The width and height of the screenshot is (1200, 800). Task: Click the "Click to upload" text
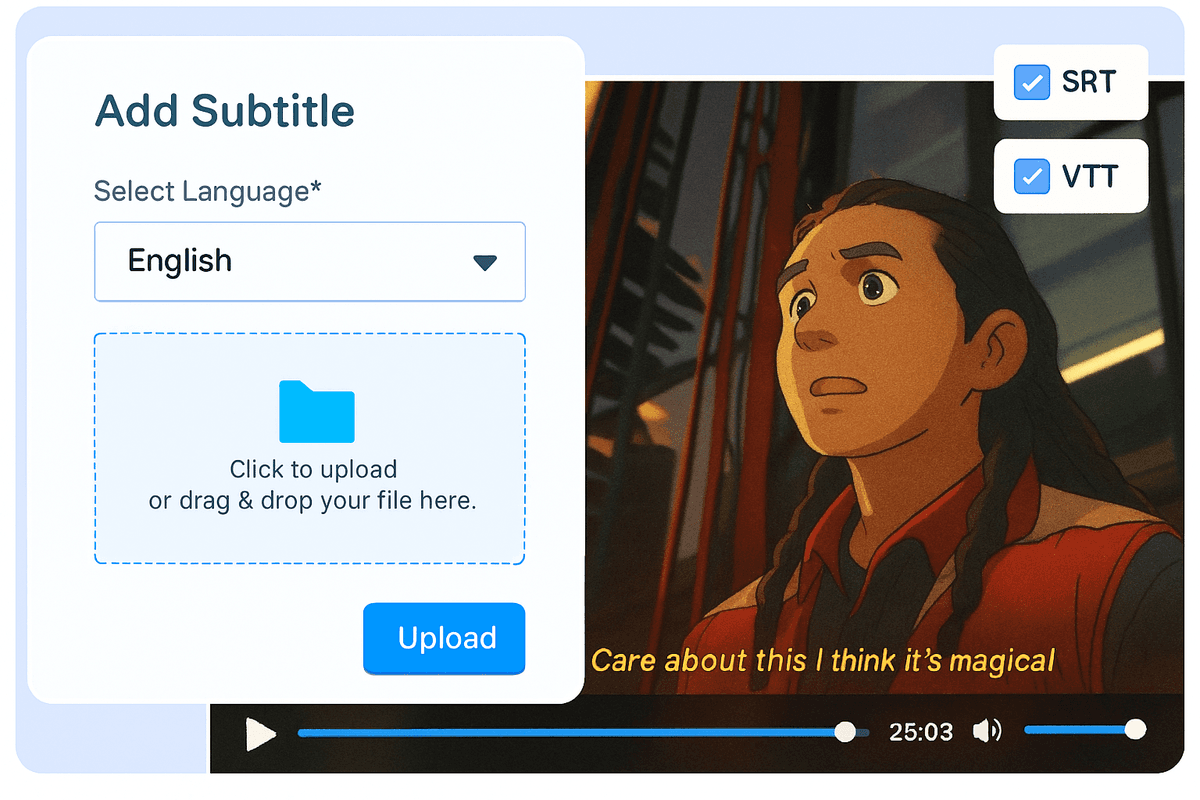click(313, 469)
